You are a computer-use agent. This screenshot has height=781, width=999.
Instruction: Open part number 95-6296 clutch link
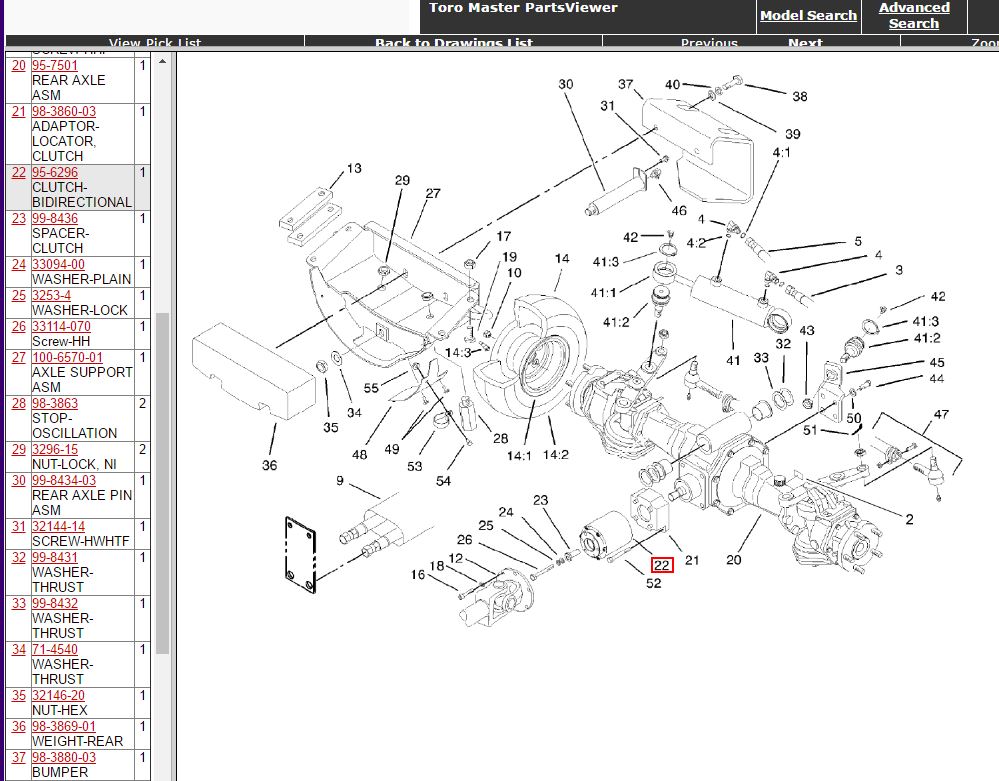tap(55, 173)
